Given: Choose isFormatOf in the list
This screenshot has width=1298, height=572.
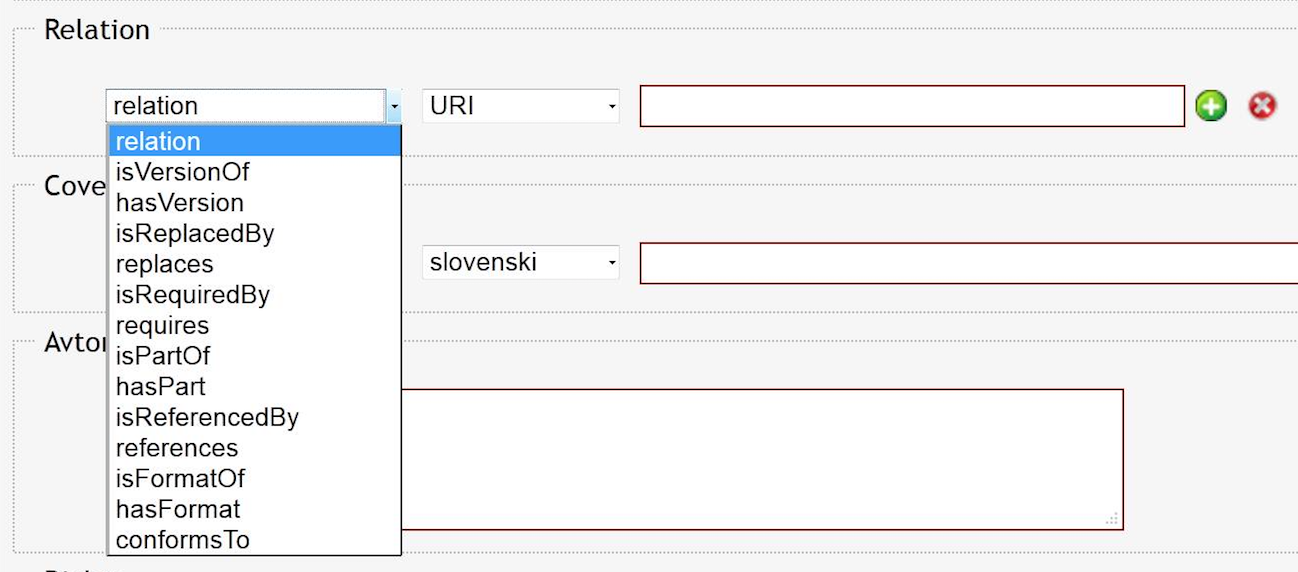Looking at the screenshot, I should tap(180, 479).
